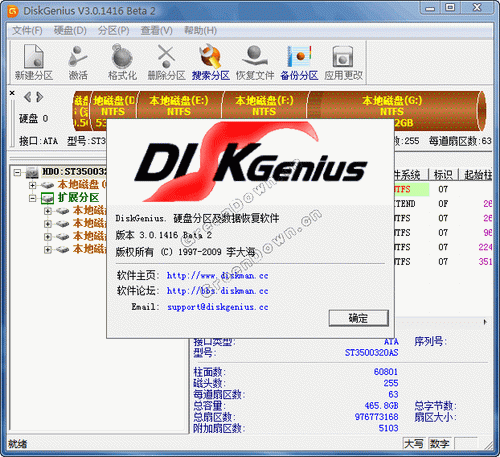Click the Format (格式化) toolbar icon
The width and height of the screenshot is (500, 457).
(122, 63)
